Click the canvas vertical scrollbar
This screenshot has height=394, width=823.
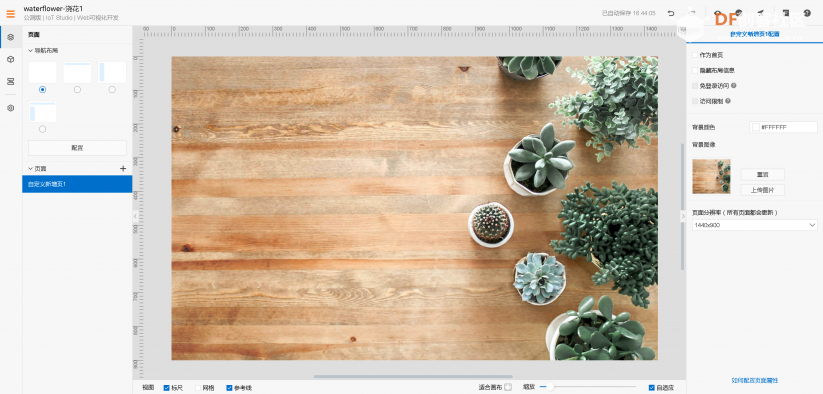tap(682, 207)
